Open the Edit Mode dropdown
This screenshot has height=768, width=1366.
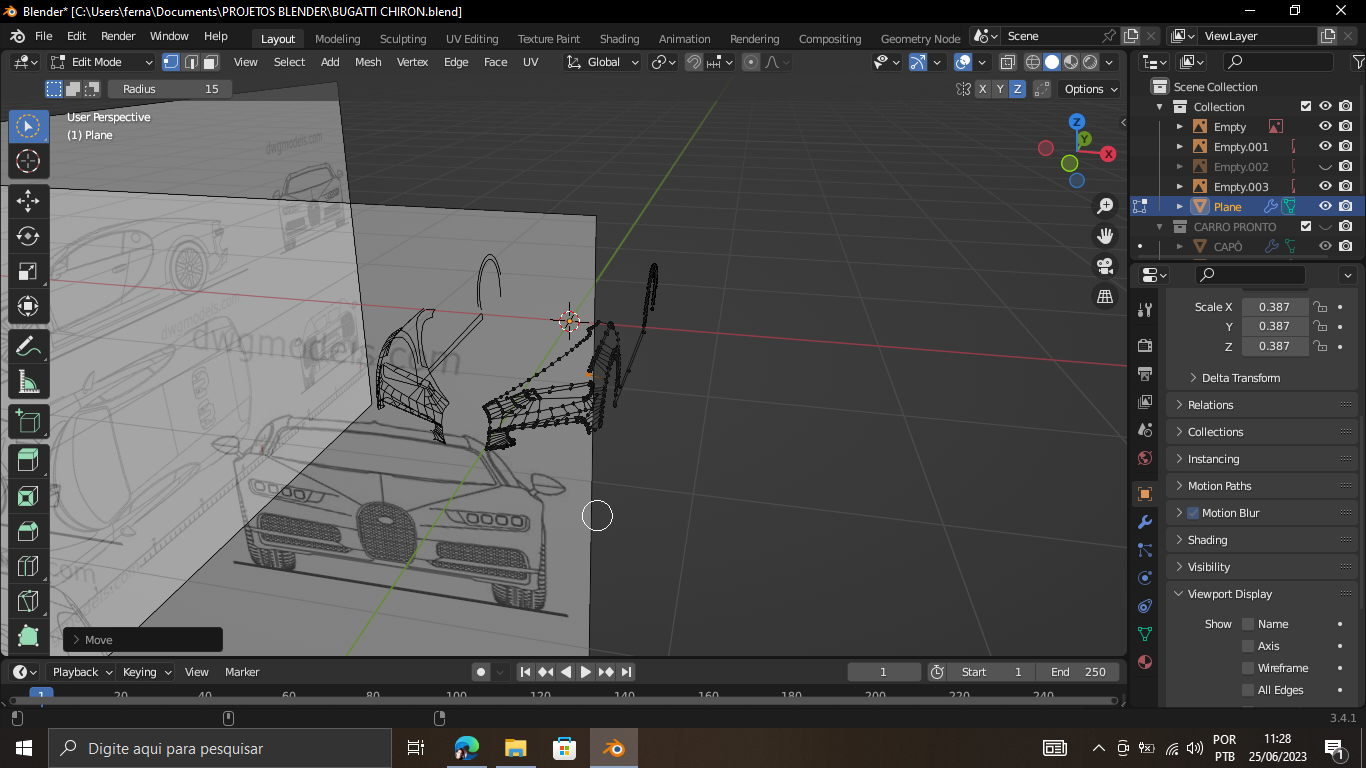pos(102,62)
